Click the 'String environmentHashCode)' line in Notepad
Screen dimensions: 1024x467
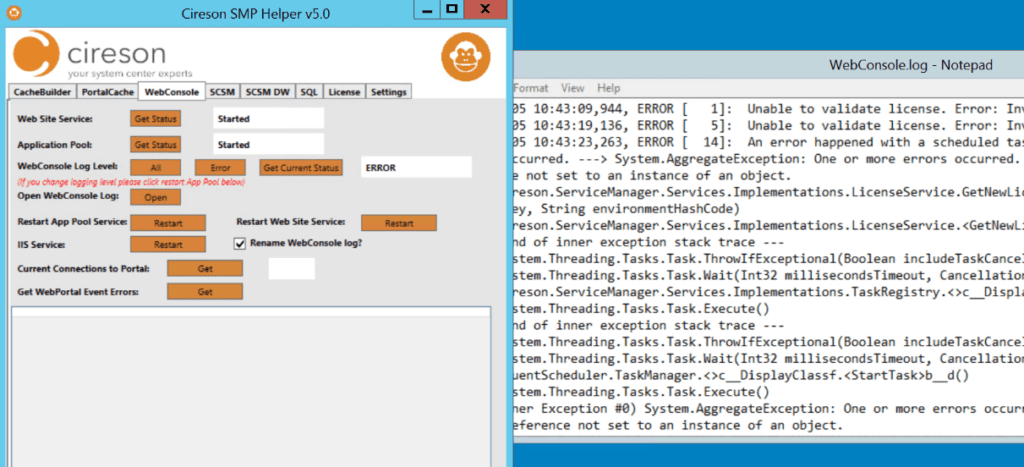627,209
